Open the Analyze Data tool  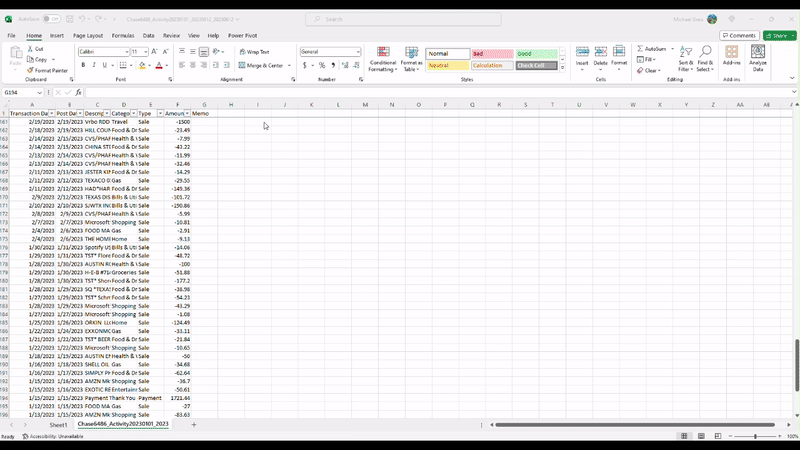(x=758, y=57)
